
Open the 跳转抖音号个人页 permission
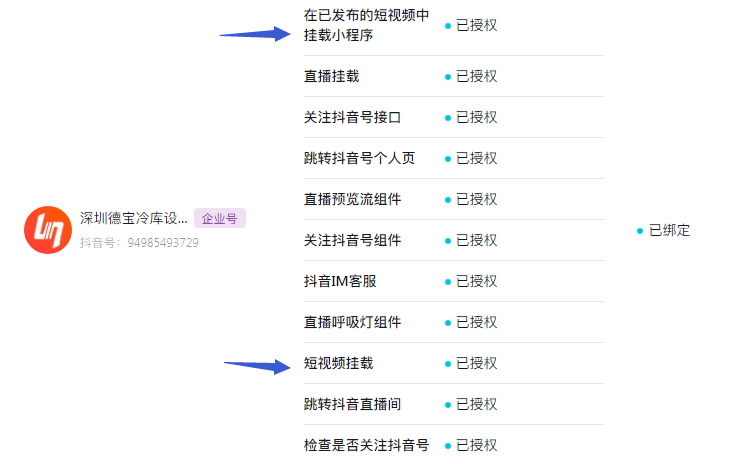[359, 158]
